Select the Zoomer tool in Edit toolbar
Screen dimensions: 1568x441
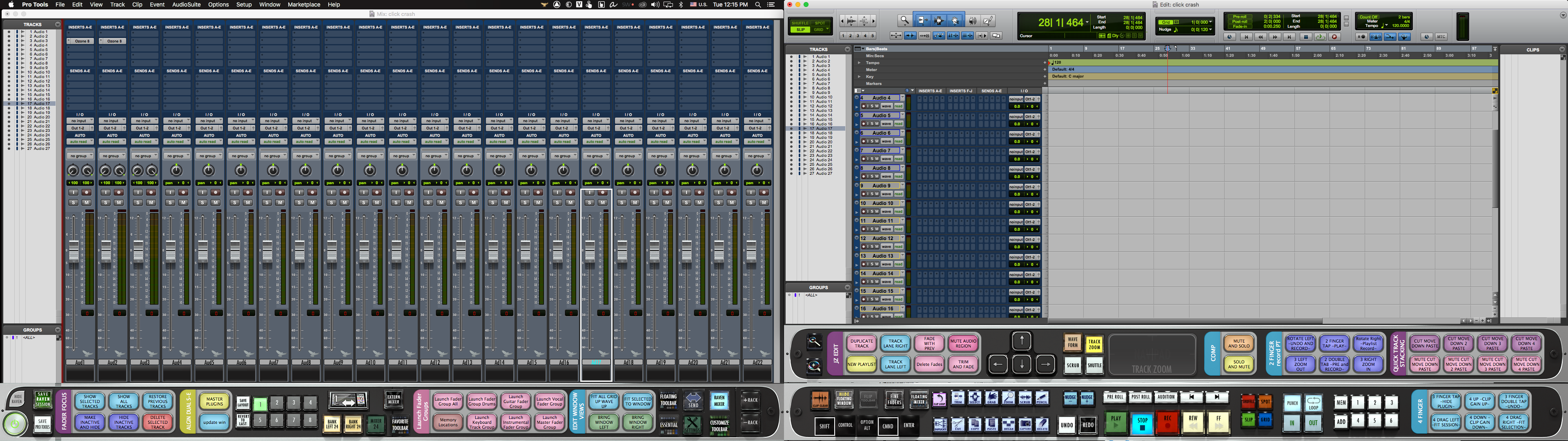tap(904, 21)
